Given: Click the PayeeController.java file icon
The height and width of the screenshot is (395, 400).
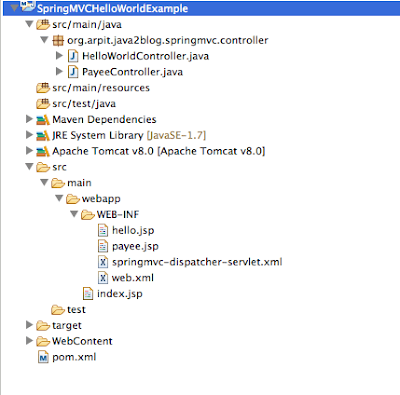Looking at the screenshot, I should pos(73,72).
